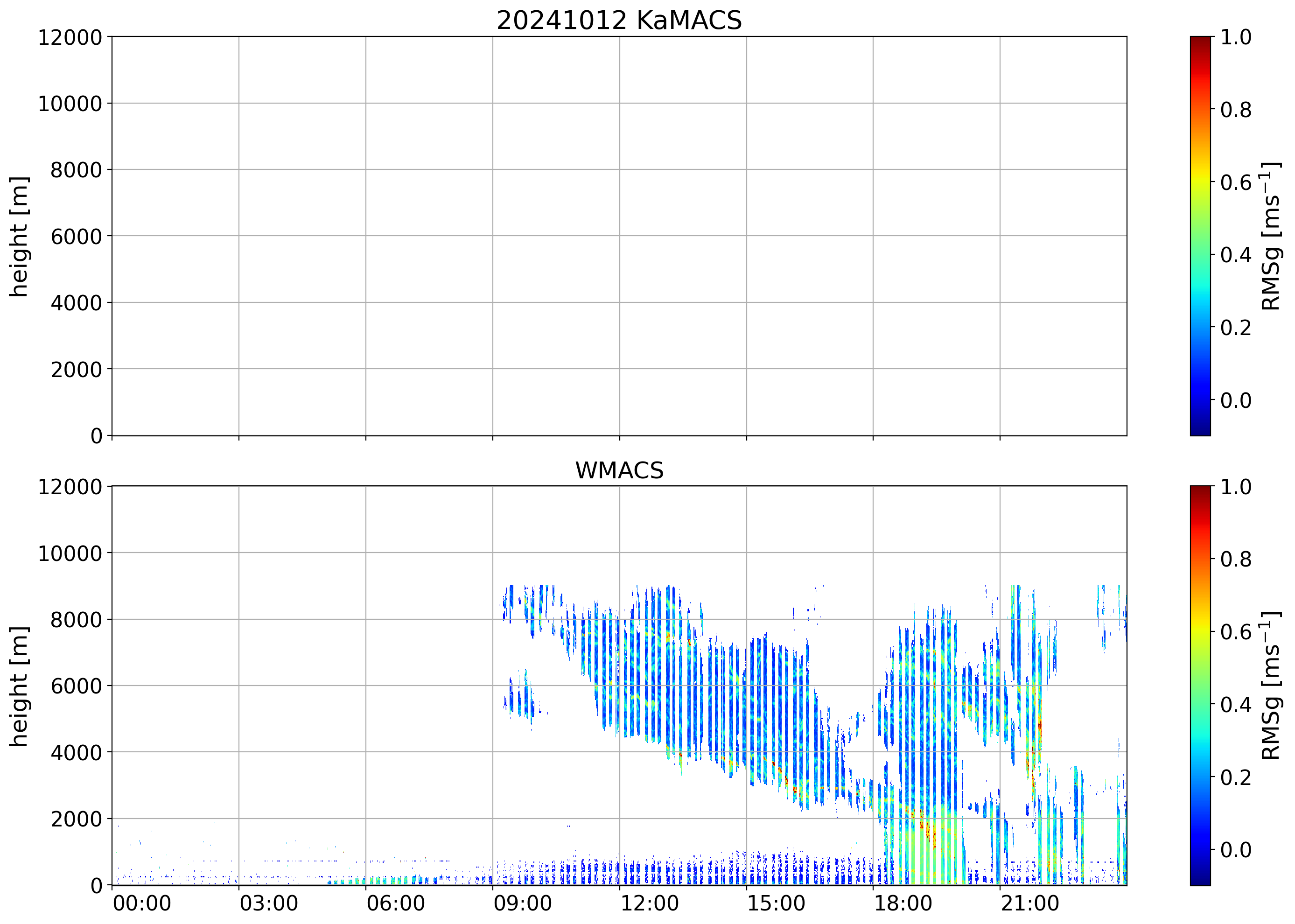Click the 12:00 time axis label
1295x924 pixels.
(649, 903)
